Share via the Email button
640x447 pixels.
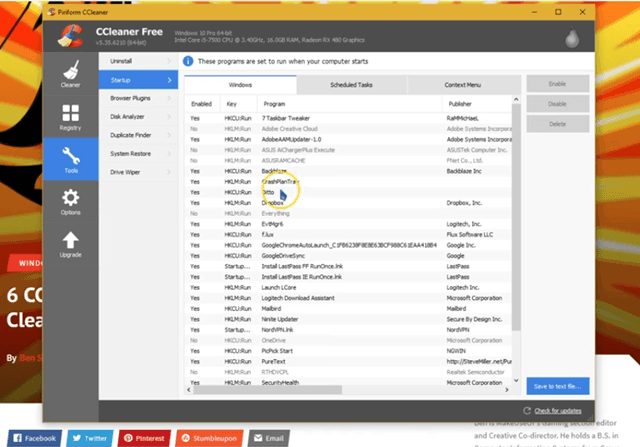269,438
